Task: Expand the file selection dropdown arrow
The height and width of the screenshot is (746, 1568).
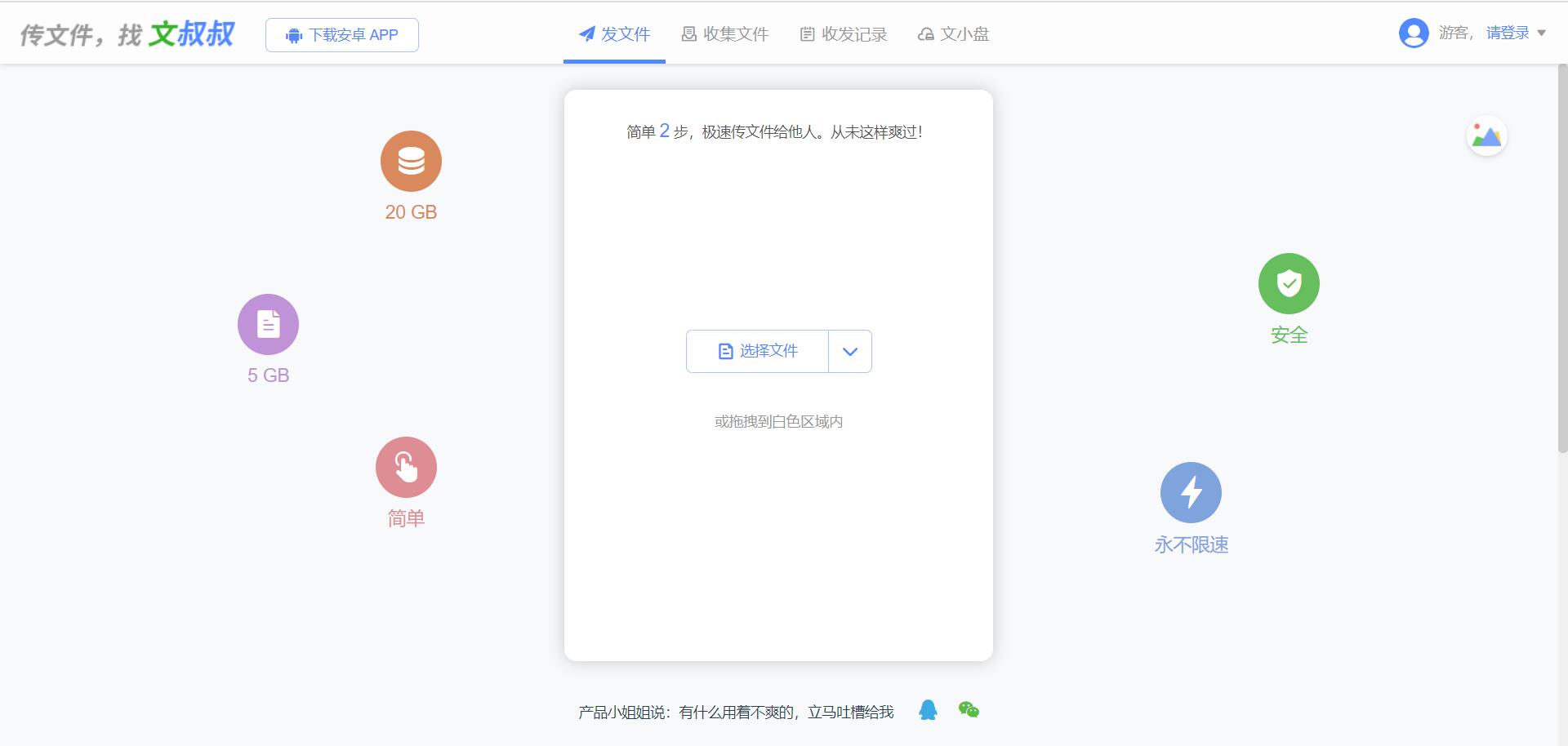Action: [x=849, y=351]
